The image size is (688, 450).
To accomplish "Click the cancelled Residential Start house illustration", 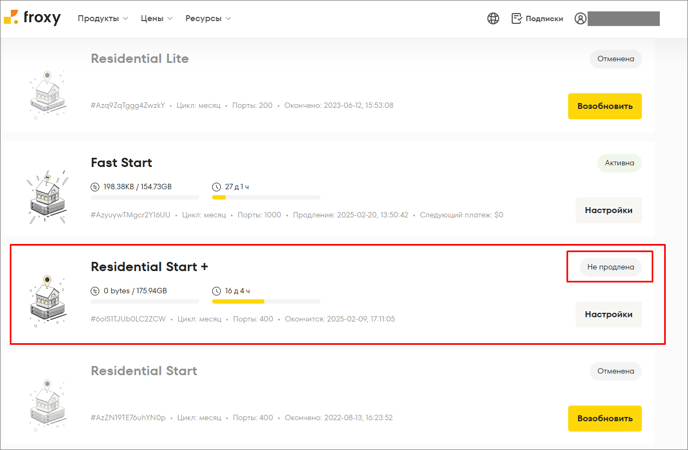I will pos(47,405).
